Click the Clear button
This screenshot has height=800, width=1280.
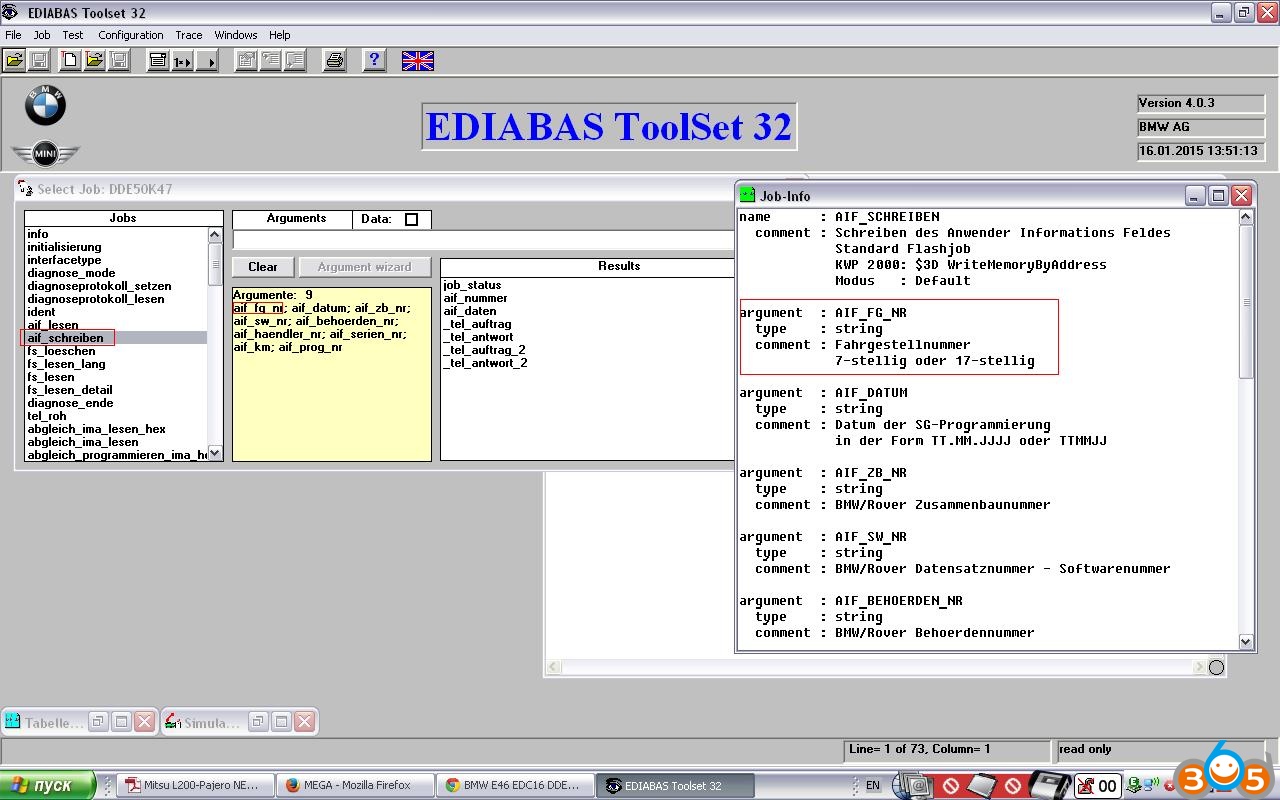263,267
